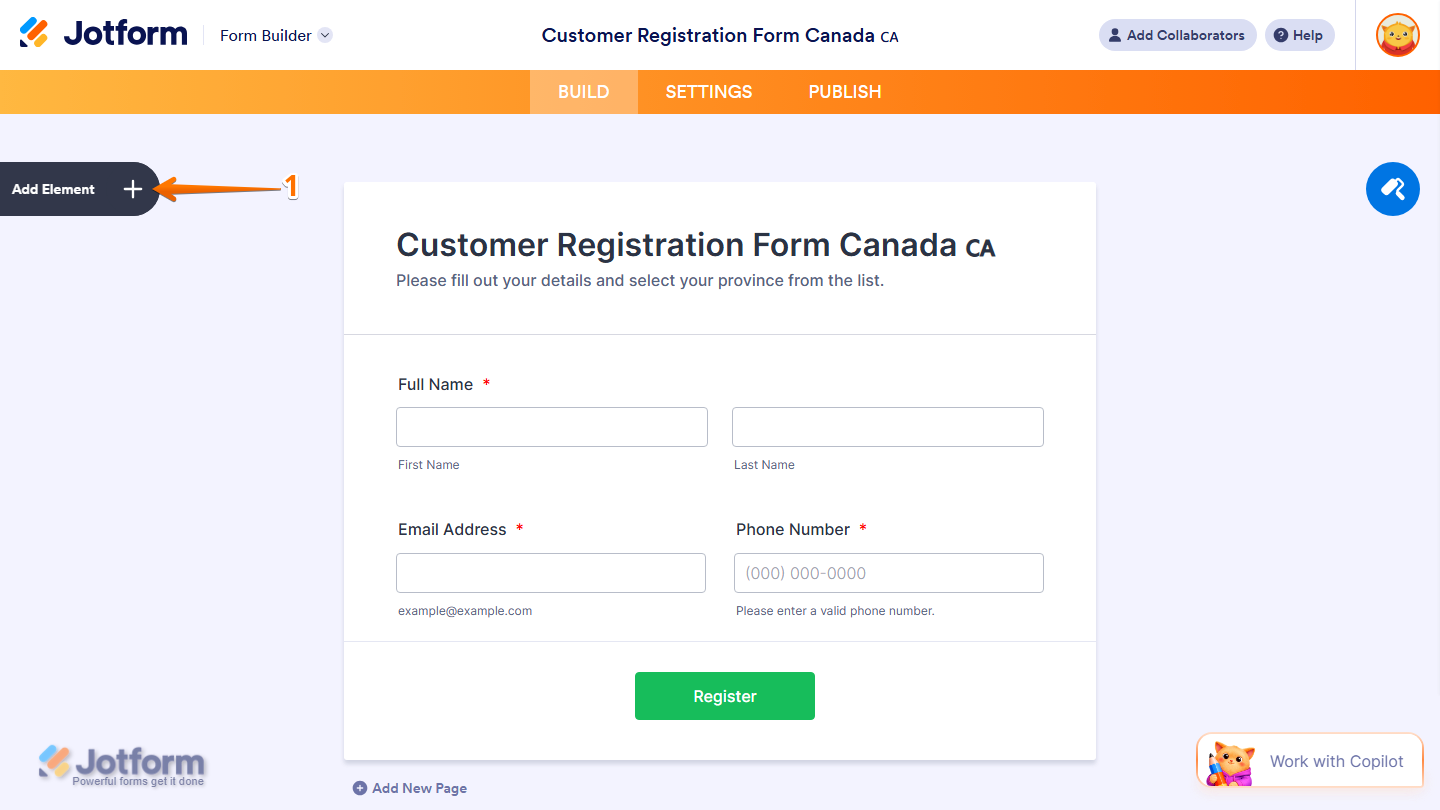Select the Email Address required asterisk
The image size is (1440, 810).
519,528
